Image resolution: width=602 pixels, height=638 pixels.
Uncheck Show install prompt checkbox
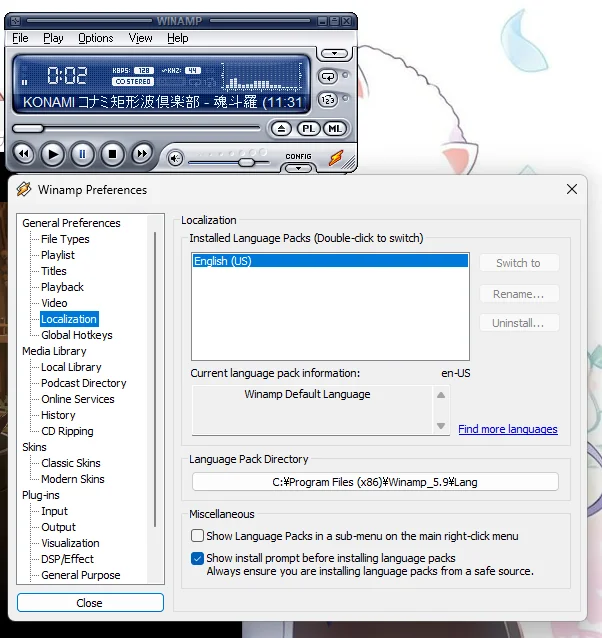pos(197,558)
